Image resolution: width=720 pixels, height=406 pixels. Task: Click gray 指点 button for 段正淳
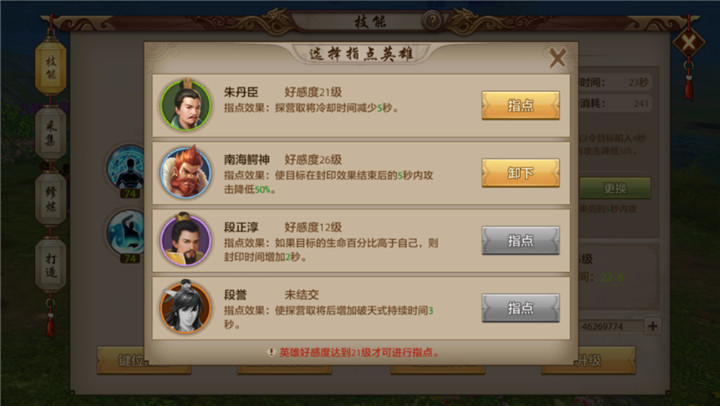pyautogui.click(x=520, y=240)
